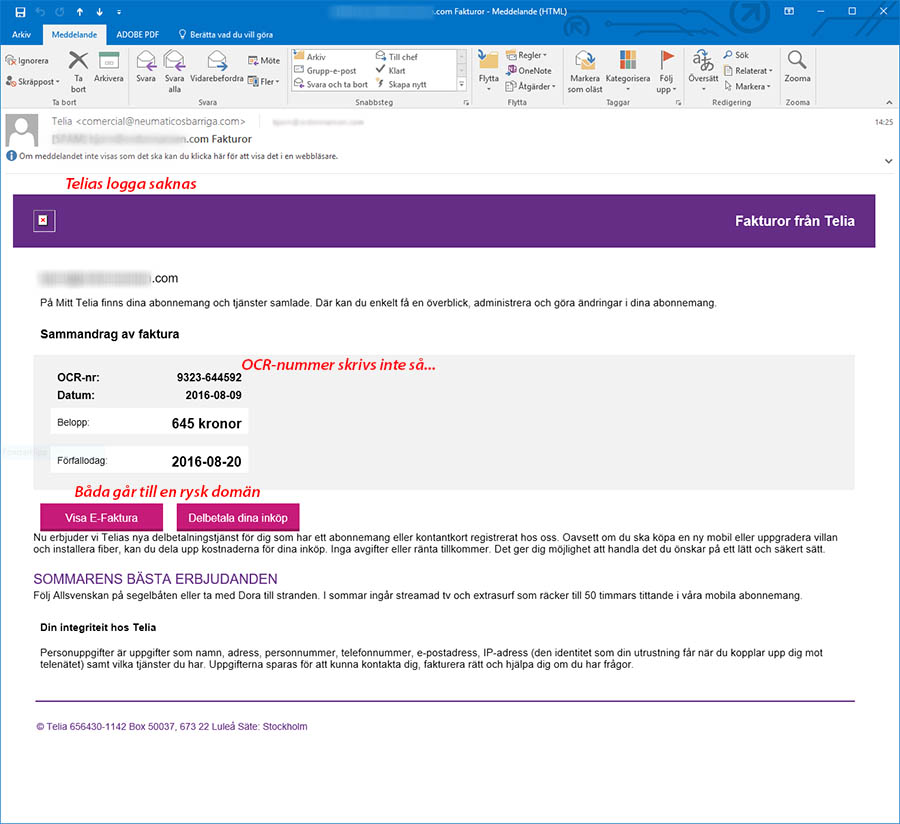The image size is (900, 824).
Task: Open the Markera select dropdown
Action: pyautogui.click(x=748, y=86)
